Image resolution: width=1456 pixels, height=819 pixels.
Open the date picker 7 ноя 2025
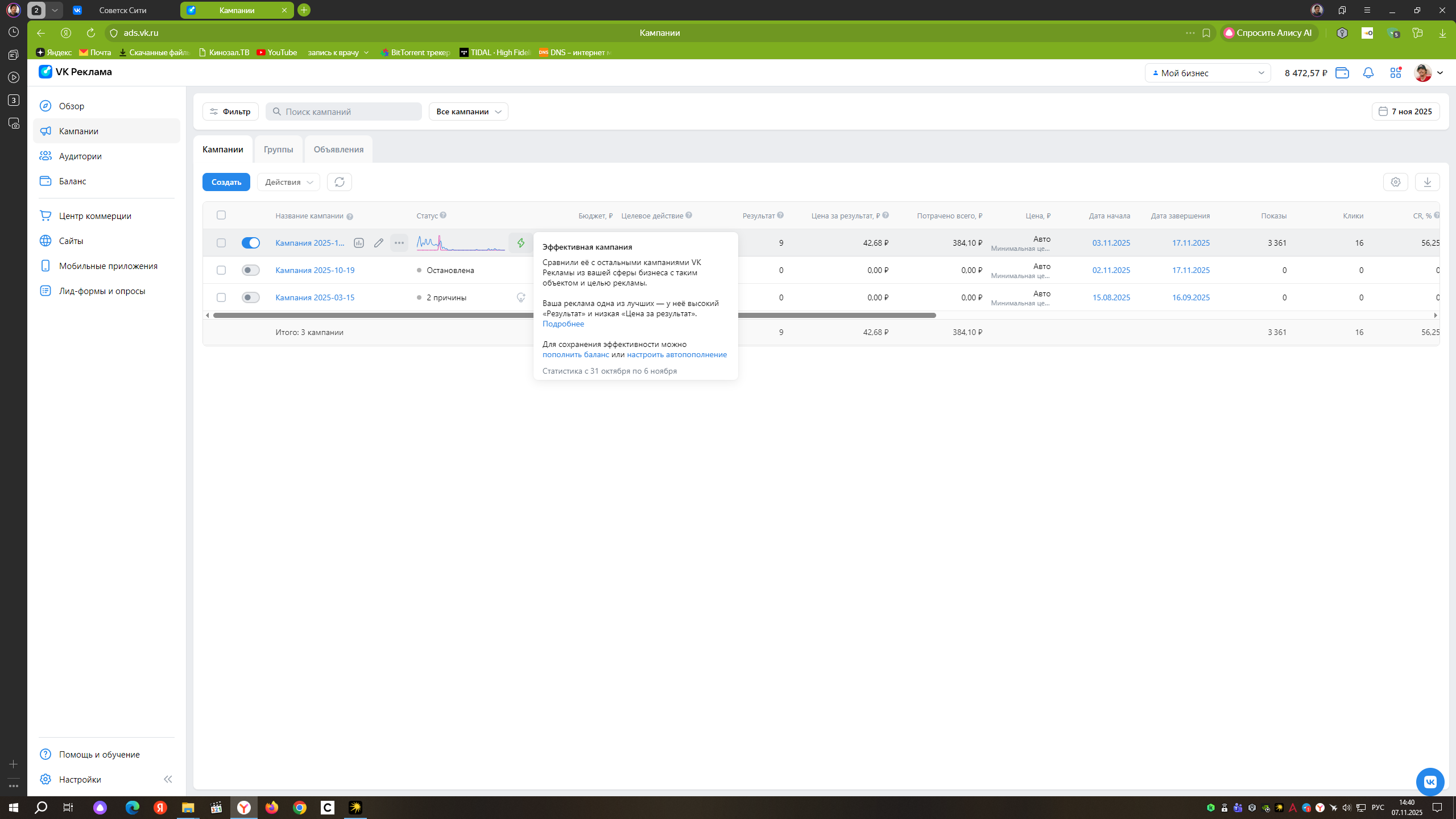1405,111
